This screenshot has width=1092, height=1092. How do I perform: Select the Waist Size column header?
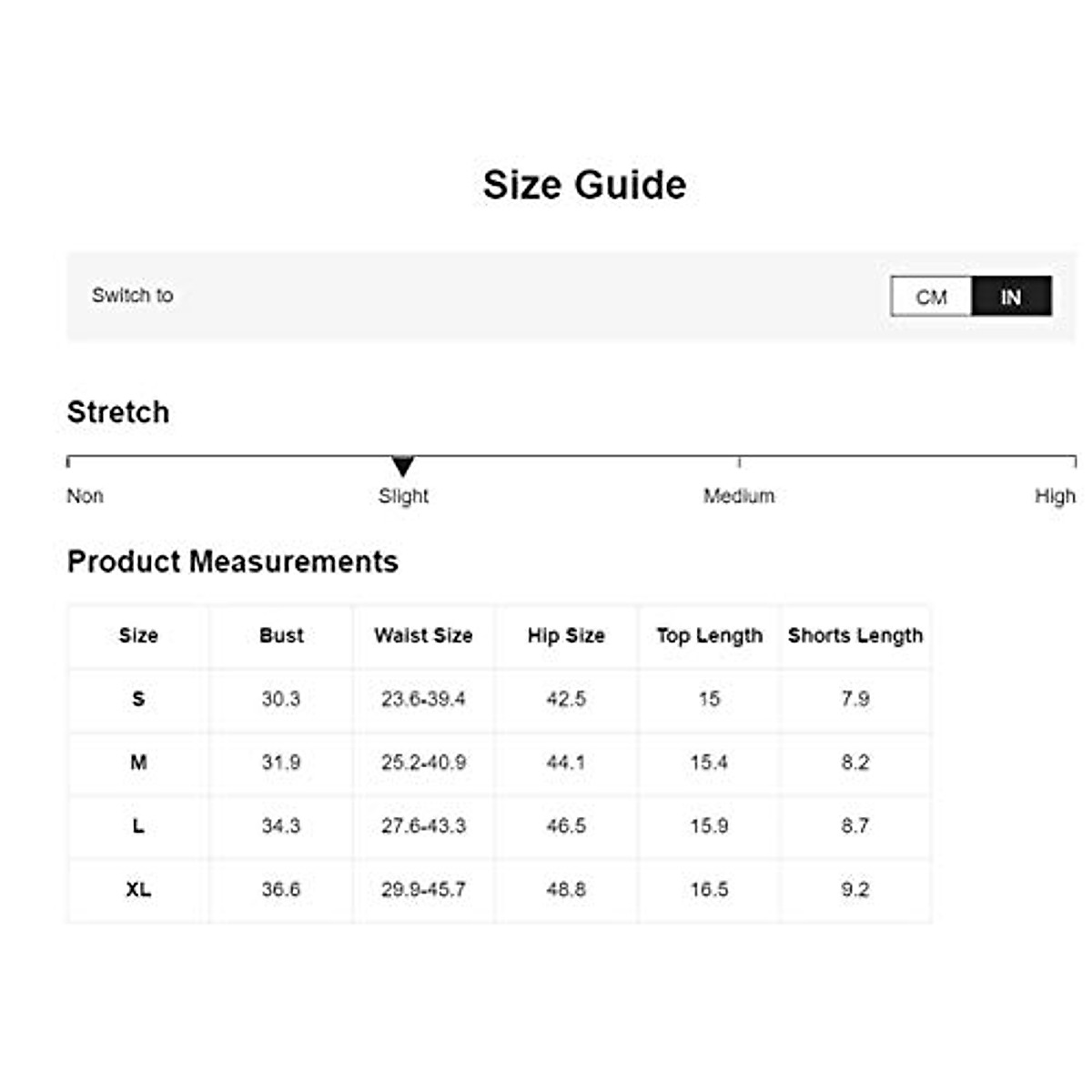pyautogui.click(x=423, y=635)
